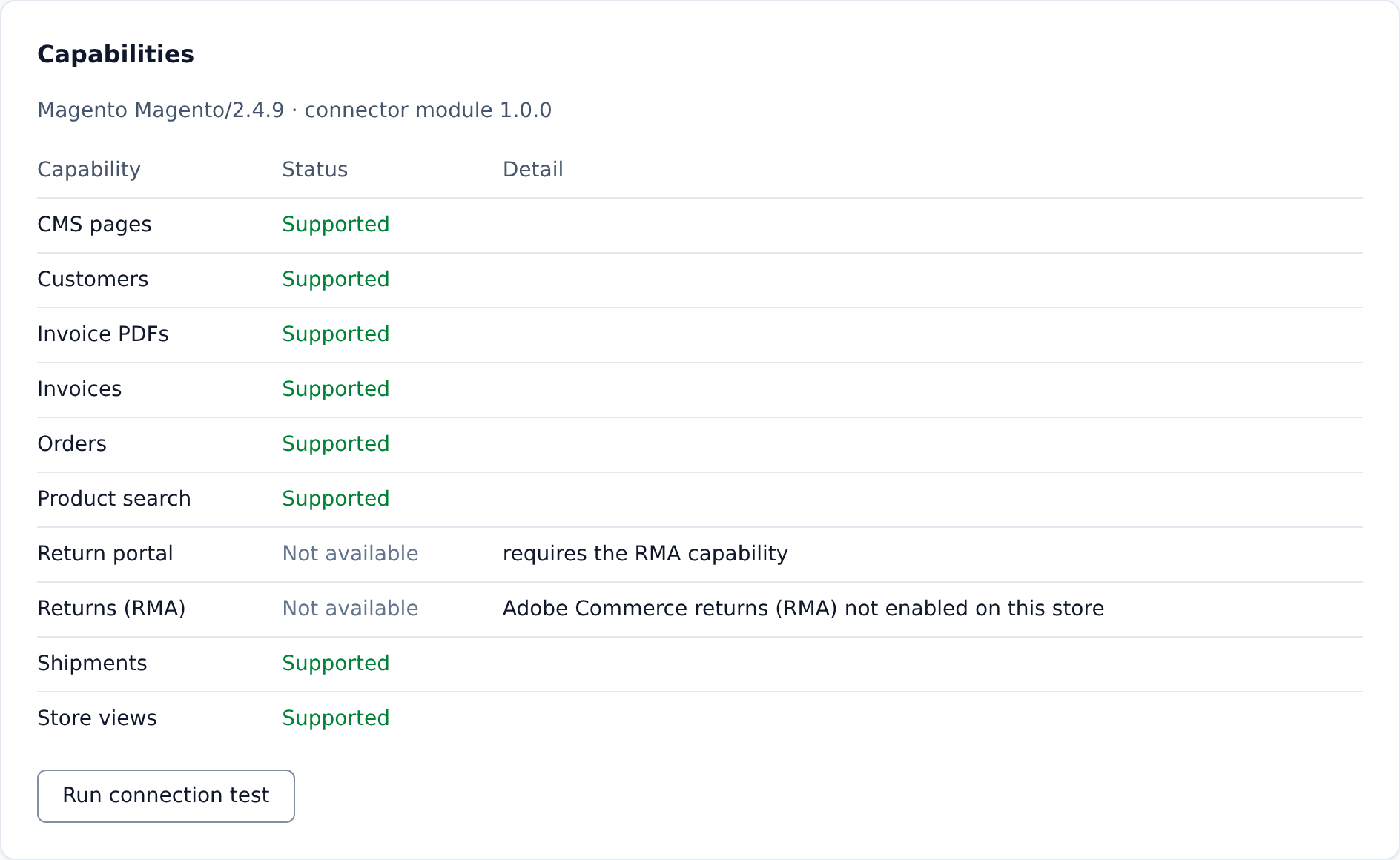Image resolution: width=1400 pixels, height=860 pixels.
Task: Select the CMS pages row label
Action: 95,225
